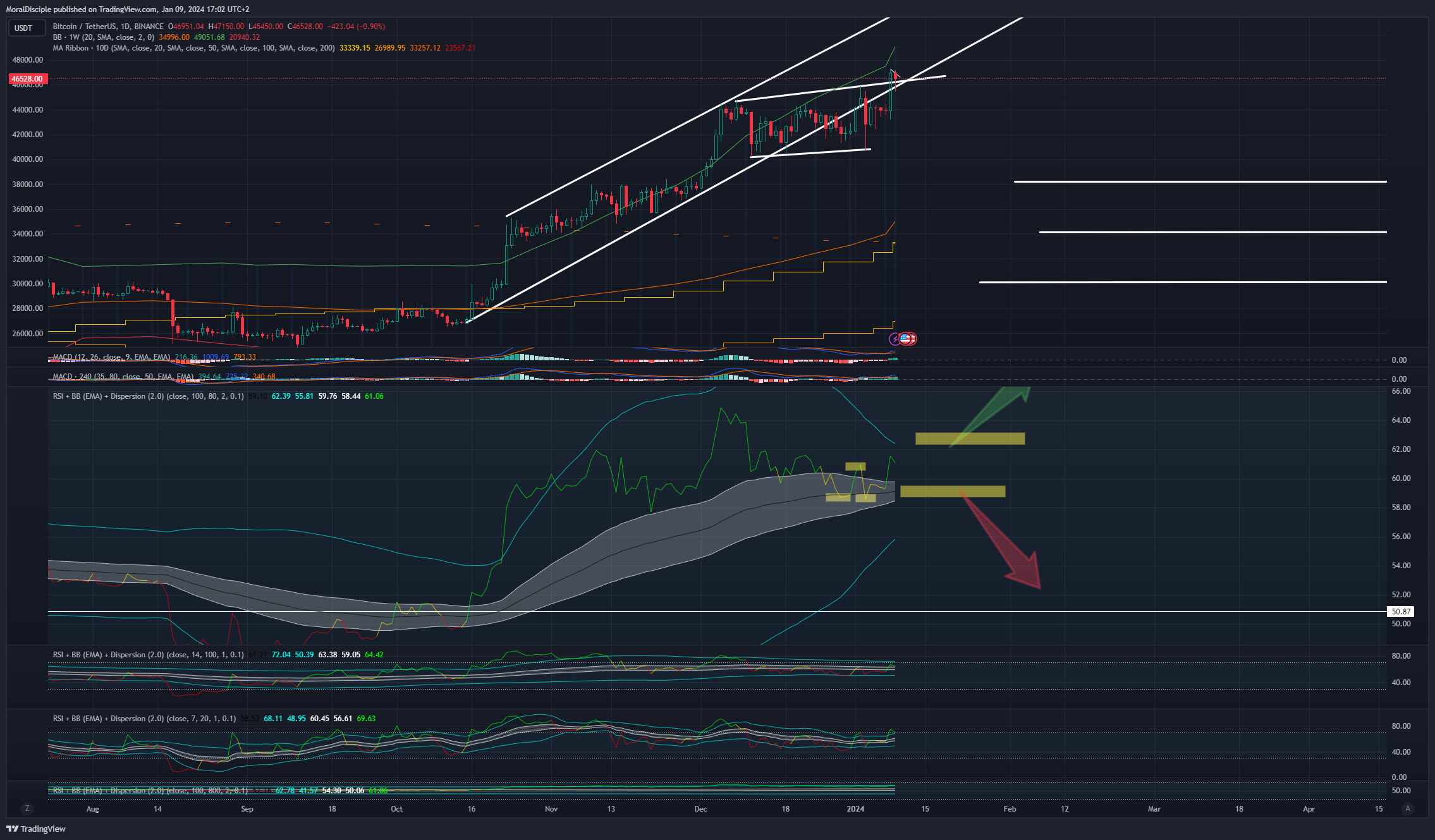
Task: Select the MACD · 240 indicator legend
Action: tap(123, 377)
